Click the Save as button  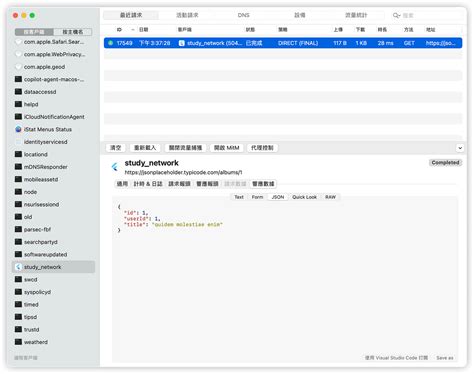[x=445, y=358]
